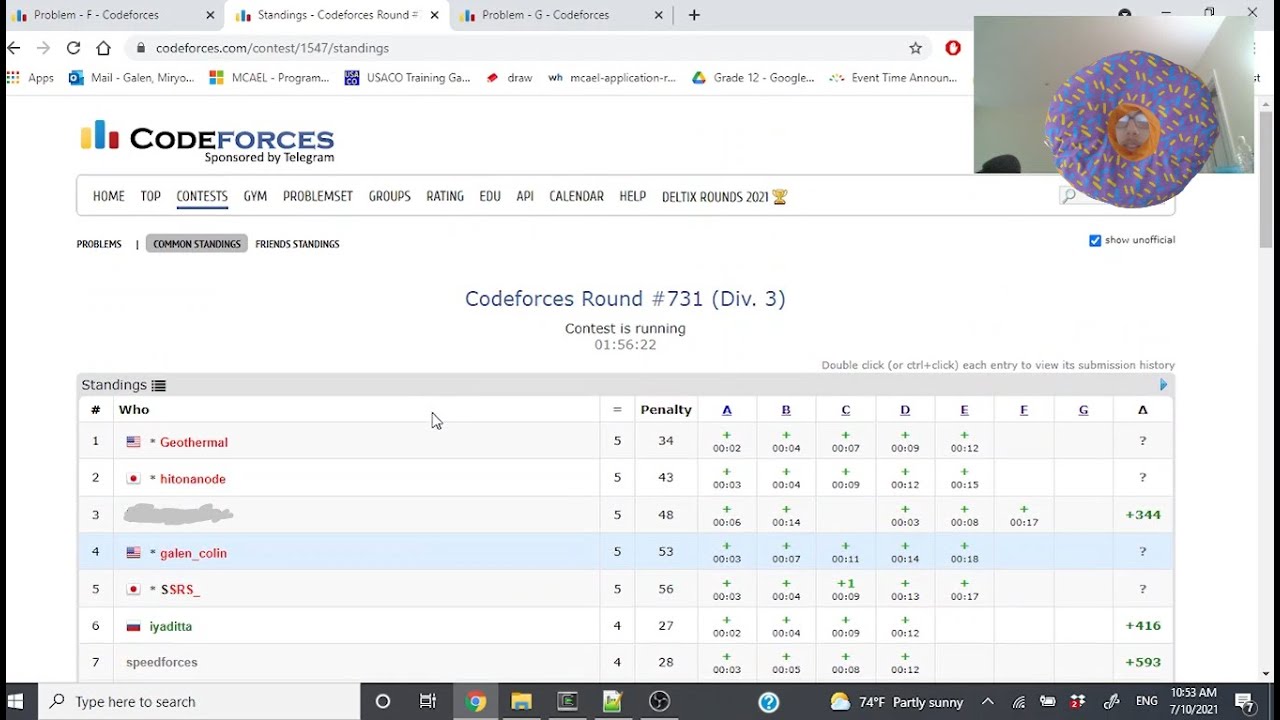Screen dimensions: 1280x720
Task: Open iyaditta's profile
Action: (170, 626)
